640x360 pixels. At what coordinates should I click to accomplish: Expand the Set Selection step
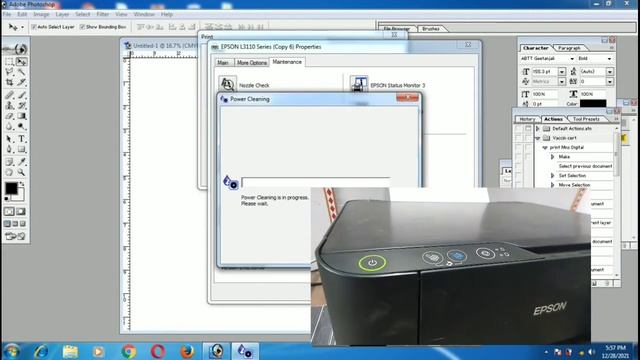pyautogui.click(x=553, y=176)
